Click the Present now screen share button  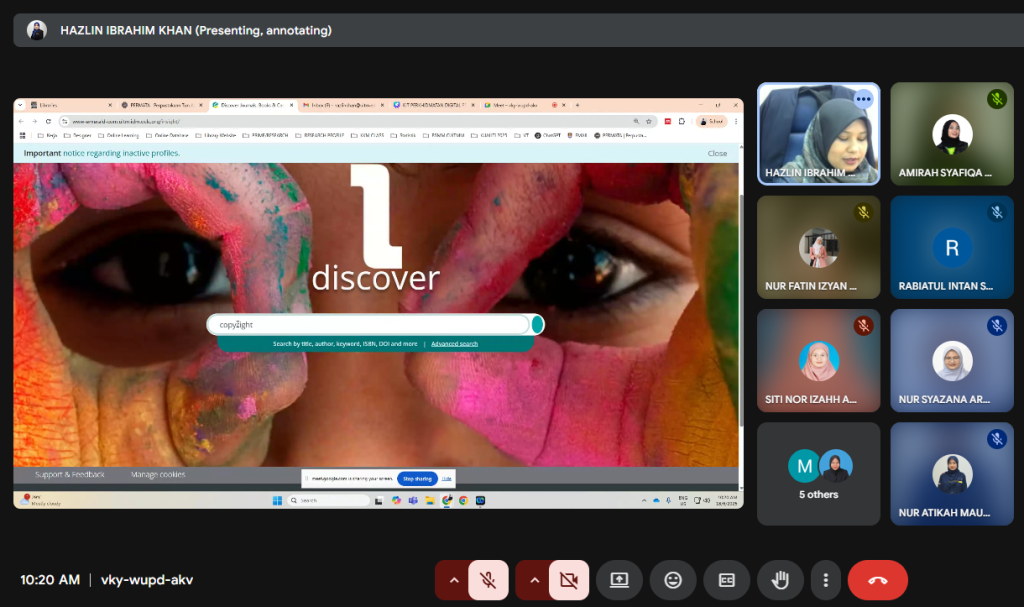(x=619, y=580)
